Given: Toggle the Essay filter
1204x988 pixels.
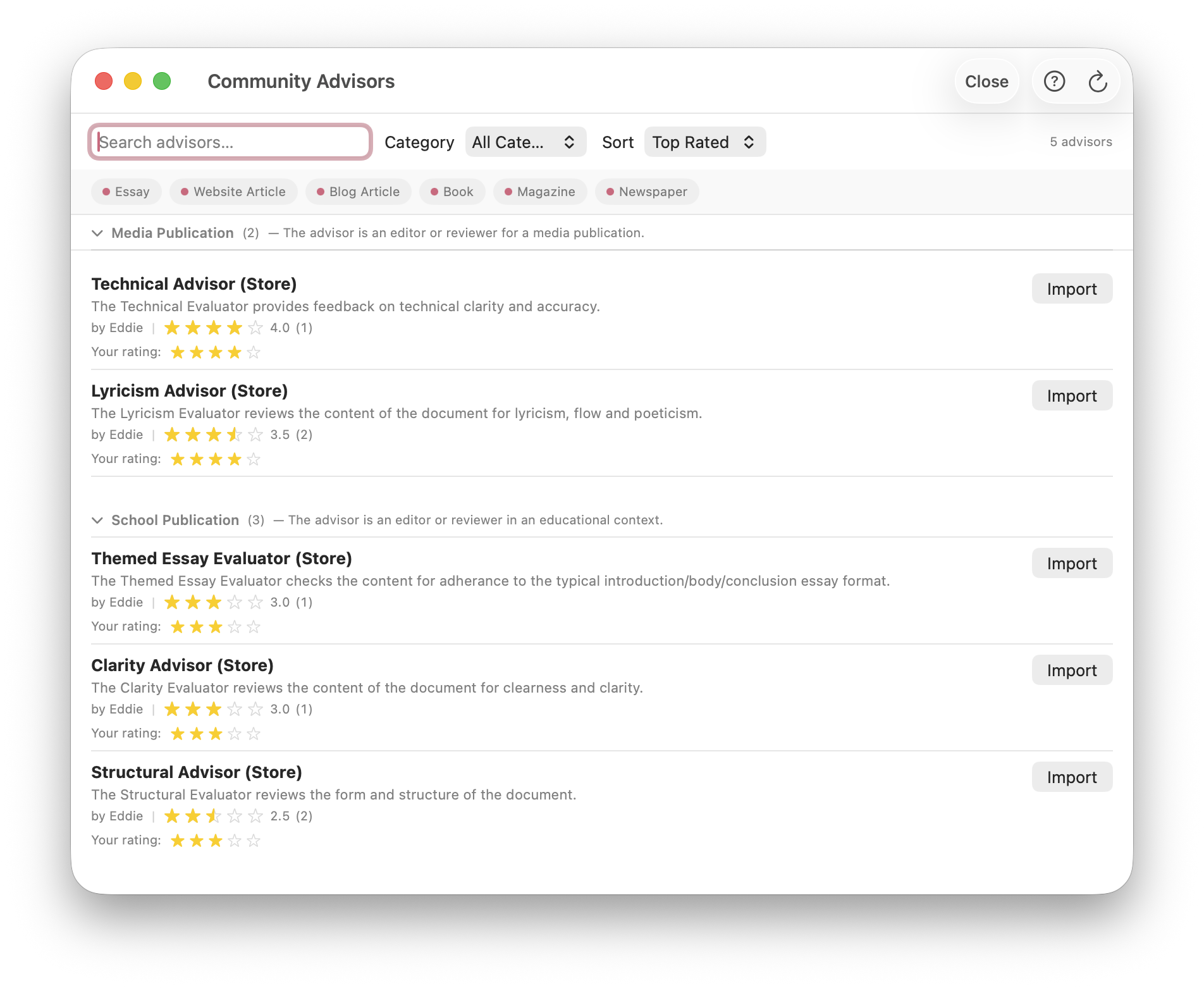Looking at the screenshot, I should 126,192.
